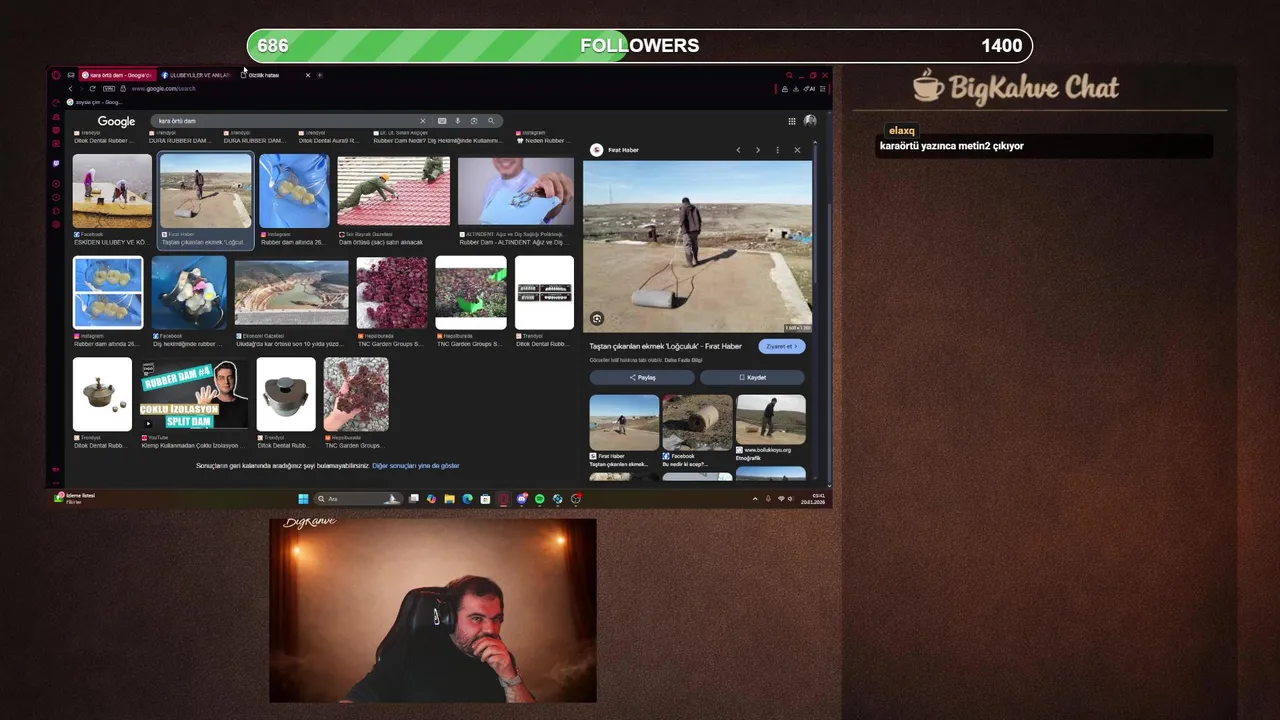Screen dimensions: 1280x720
Task: Start voice search with microphone icon
Action: [457, 121]
